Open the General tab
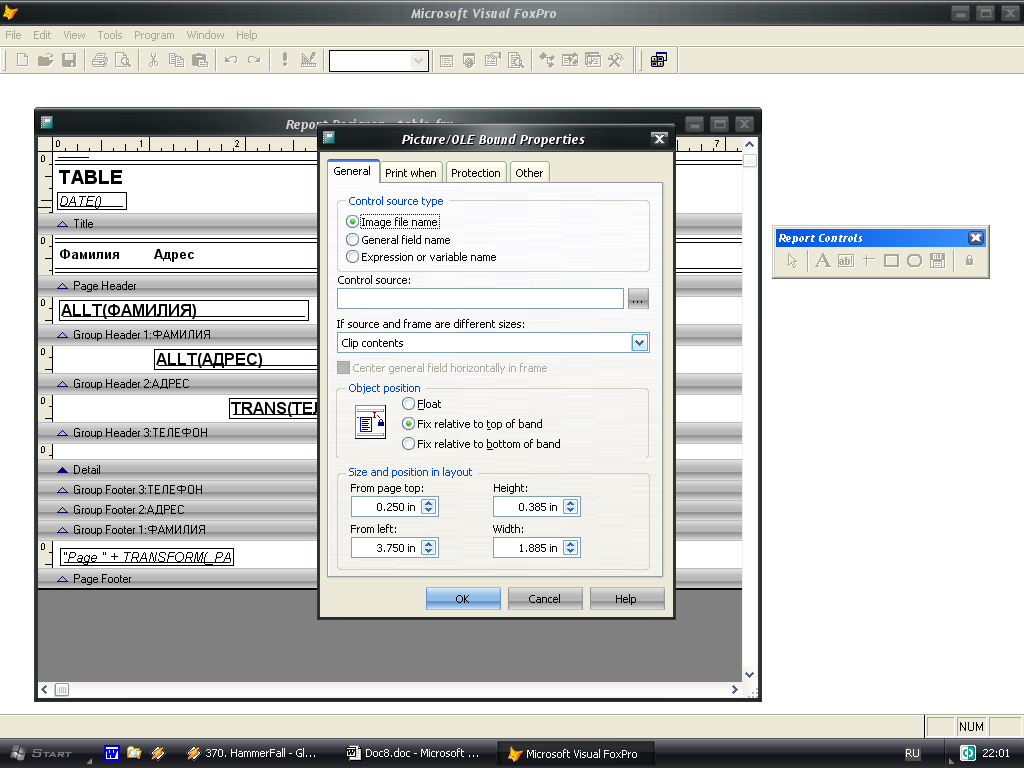1024x768 pixels. 352,171
